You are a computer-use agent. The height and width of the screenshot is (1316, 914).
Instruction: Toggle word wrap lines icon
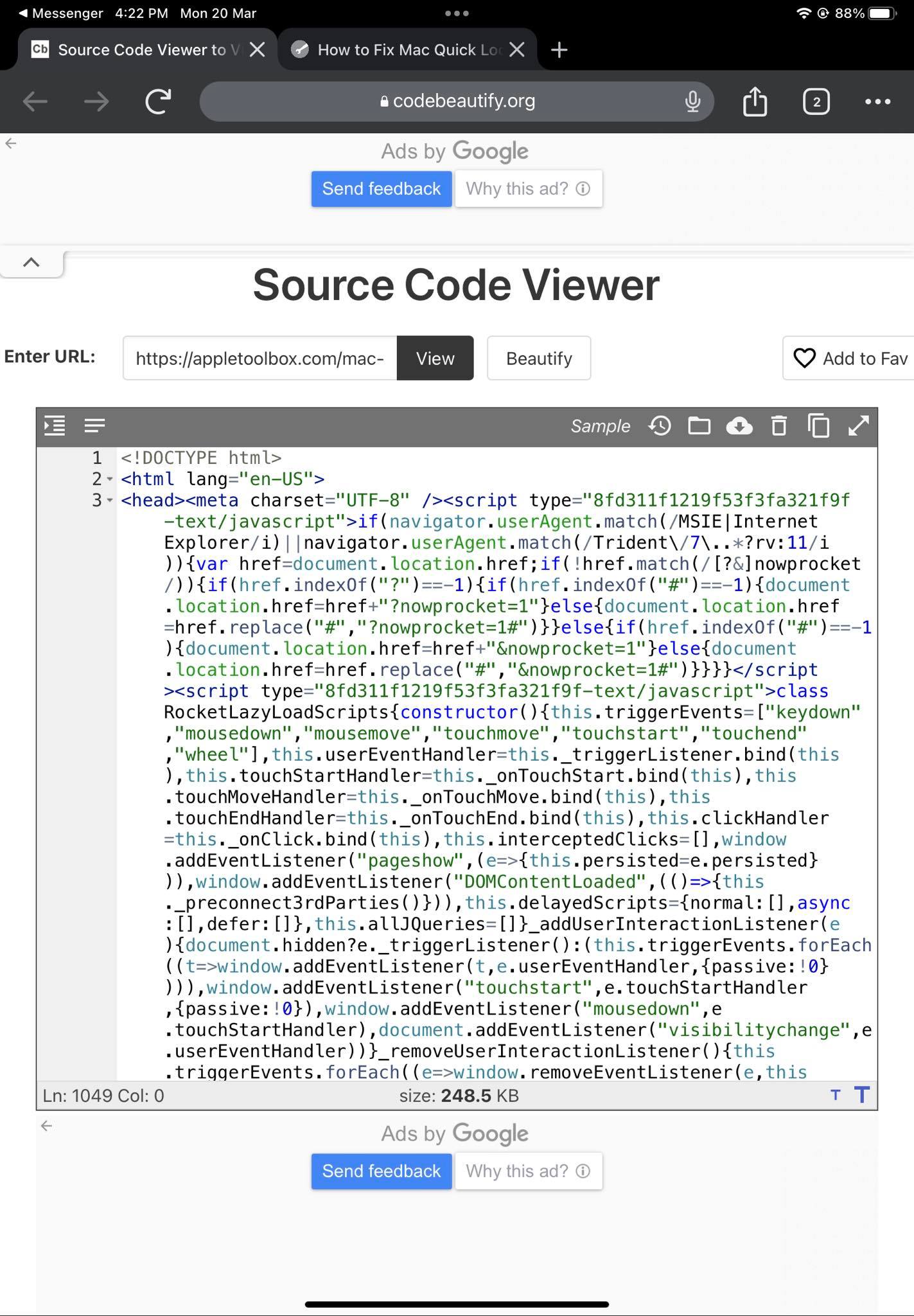[x=94, y=425]
